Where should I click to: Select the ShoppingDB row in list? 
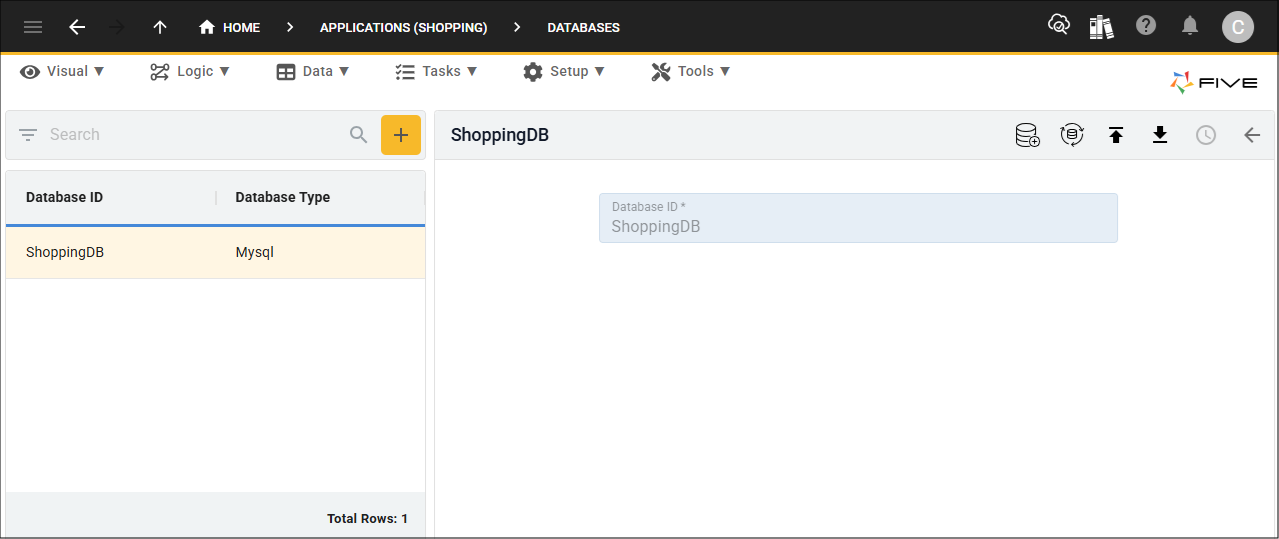pyautogui.click(x=215, y=253)
